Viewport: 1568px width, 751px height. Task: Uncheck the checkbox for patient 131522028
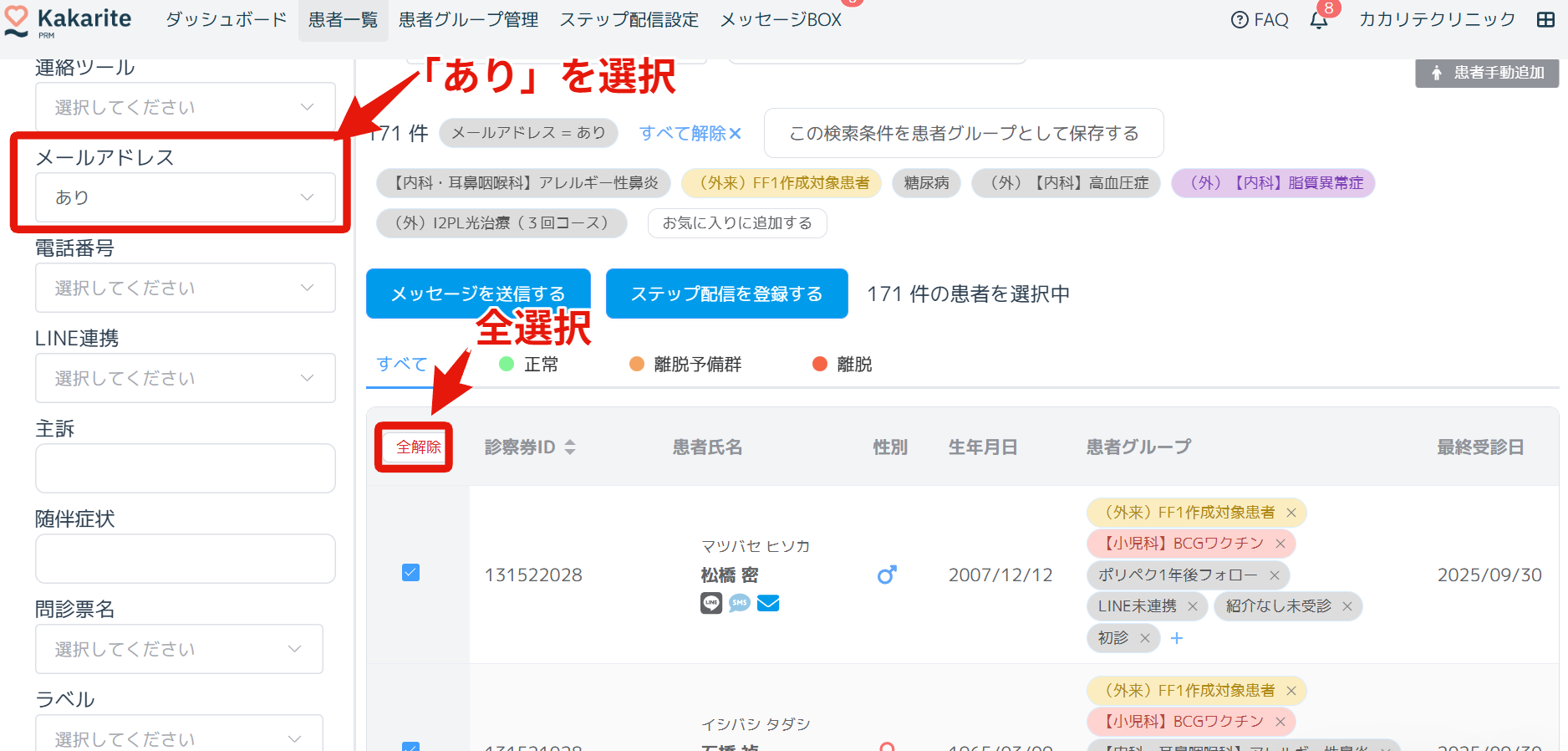tap(410, 572)
